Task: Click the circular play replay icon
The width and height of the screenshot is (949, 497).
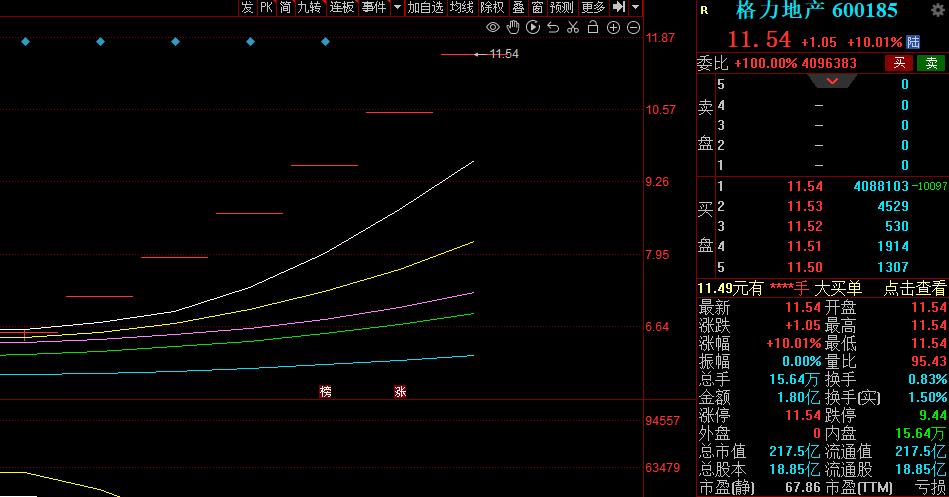Action: [x=533, y=27]
